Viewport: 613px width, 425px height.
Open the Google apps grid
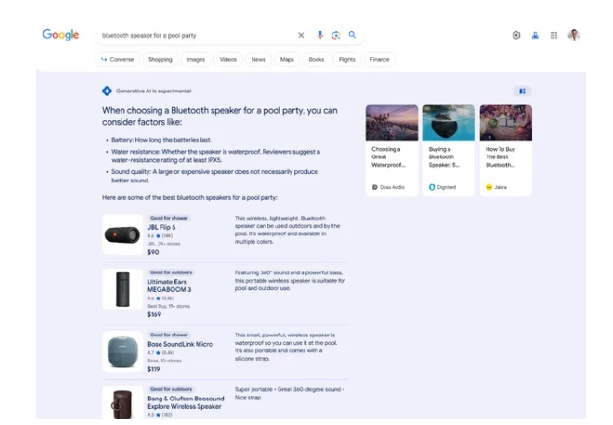tap(554, 35)
